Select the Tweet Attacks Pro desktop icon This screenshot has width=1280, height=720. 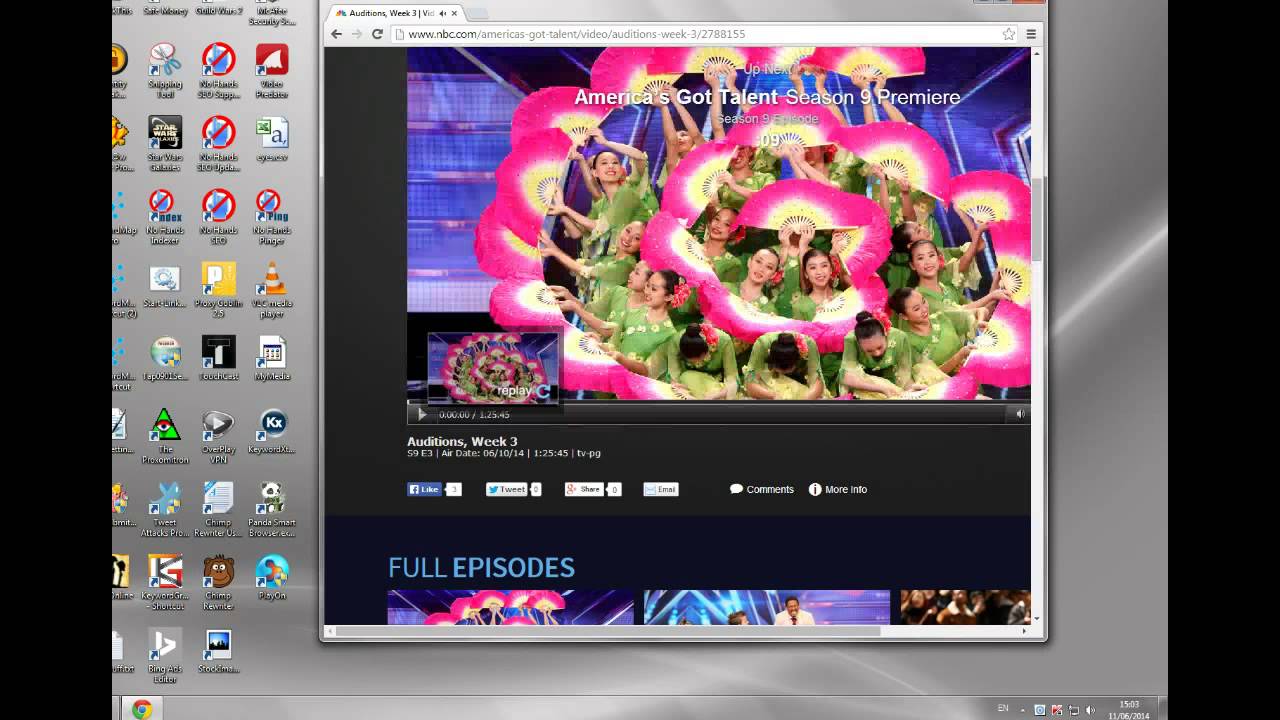pyautogui.click(x=165, y=509)
